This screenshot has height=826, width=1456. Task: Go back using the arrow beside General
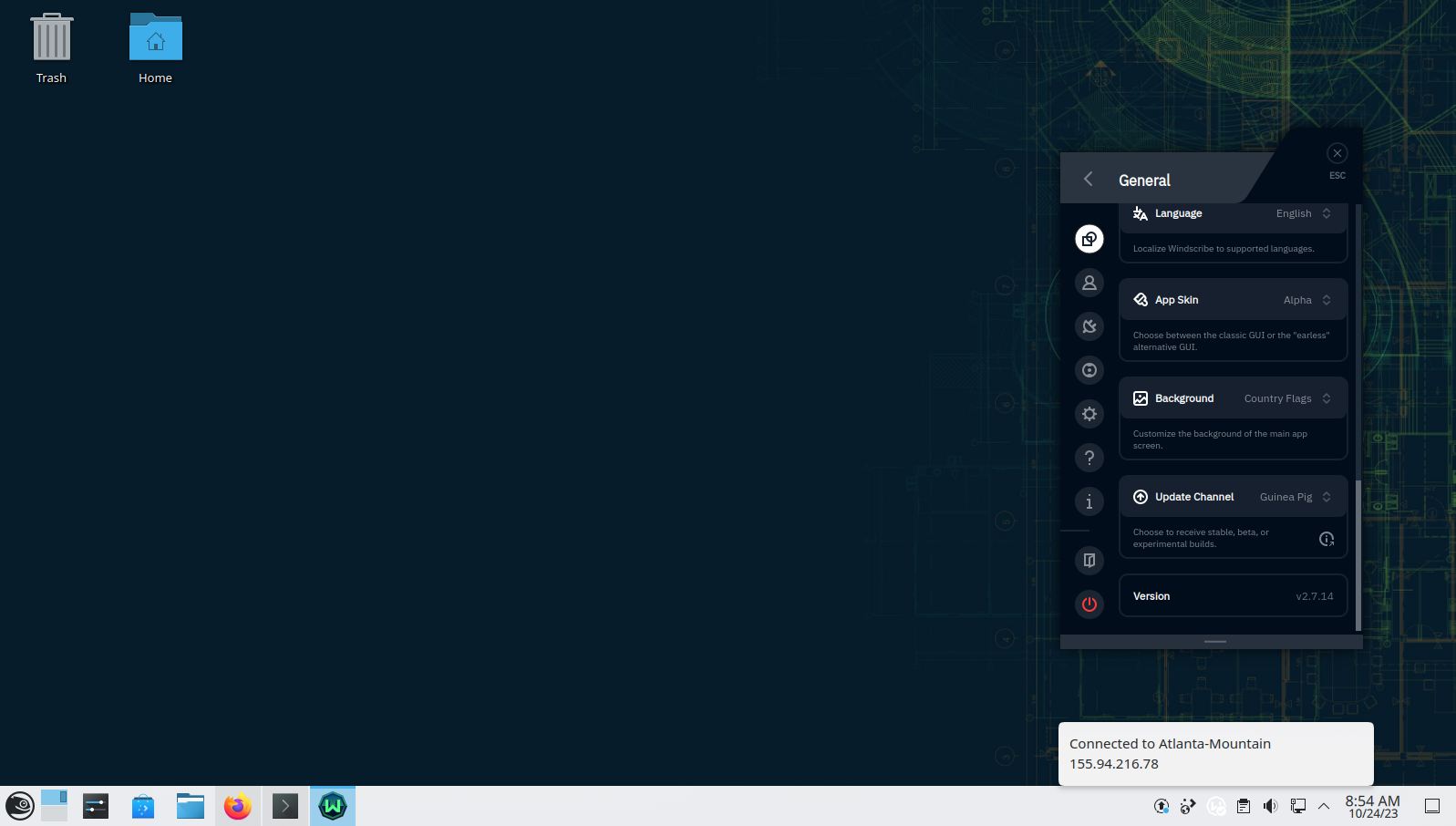tap(1088, 179)
